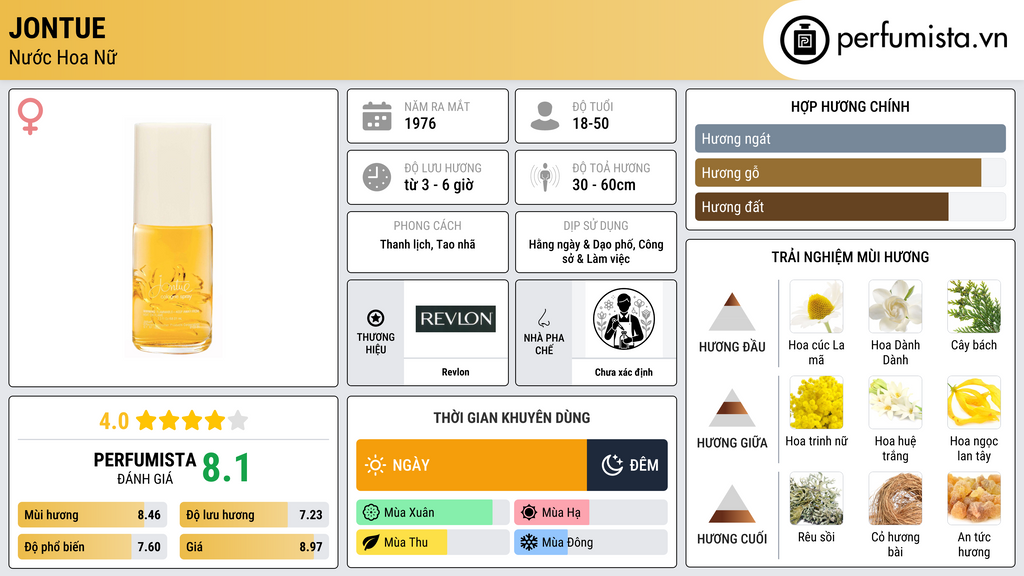Click the Hương giữa pyramid icon
Viewport: 1024px width, 576px height.
point(732,408)
